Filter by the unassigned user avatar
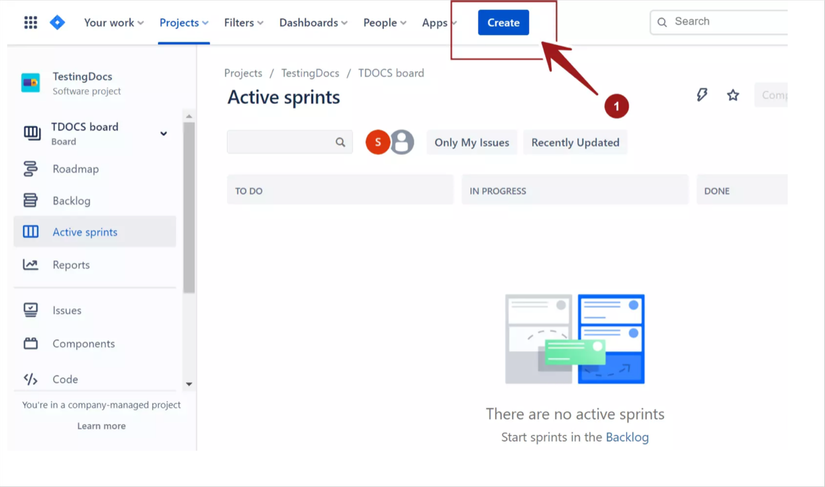The width and height of the screenshot is (825, 487). tap(403, 142)
